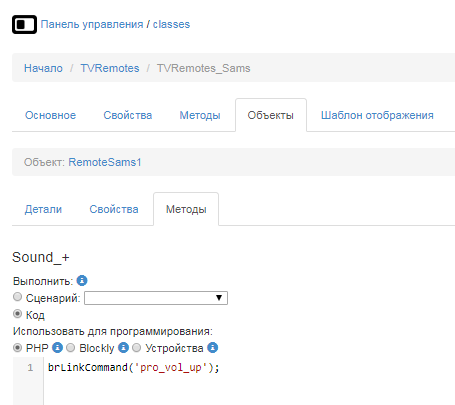Click info icon beside PHP option
This screenshot has width=455, height=405.
57,348
